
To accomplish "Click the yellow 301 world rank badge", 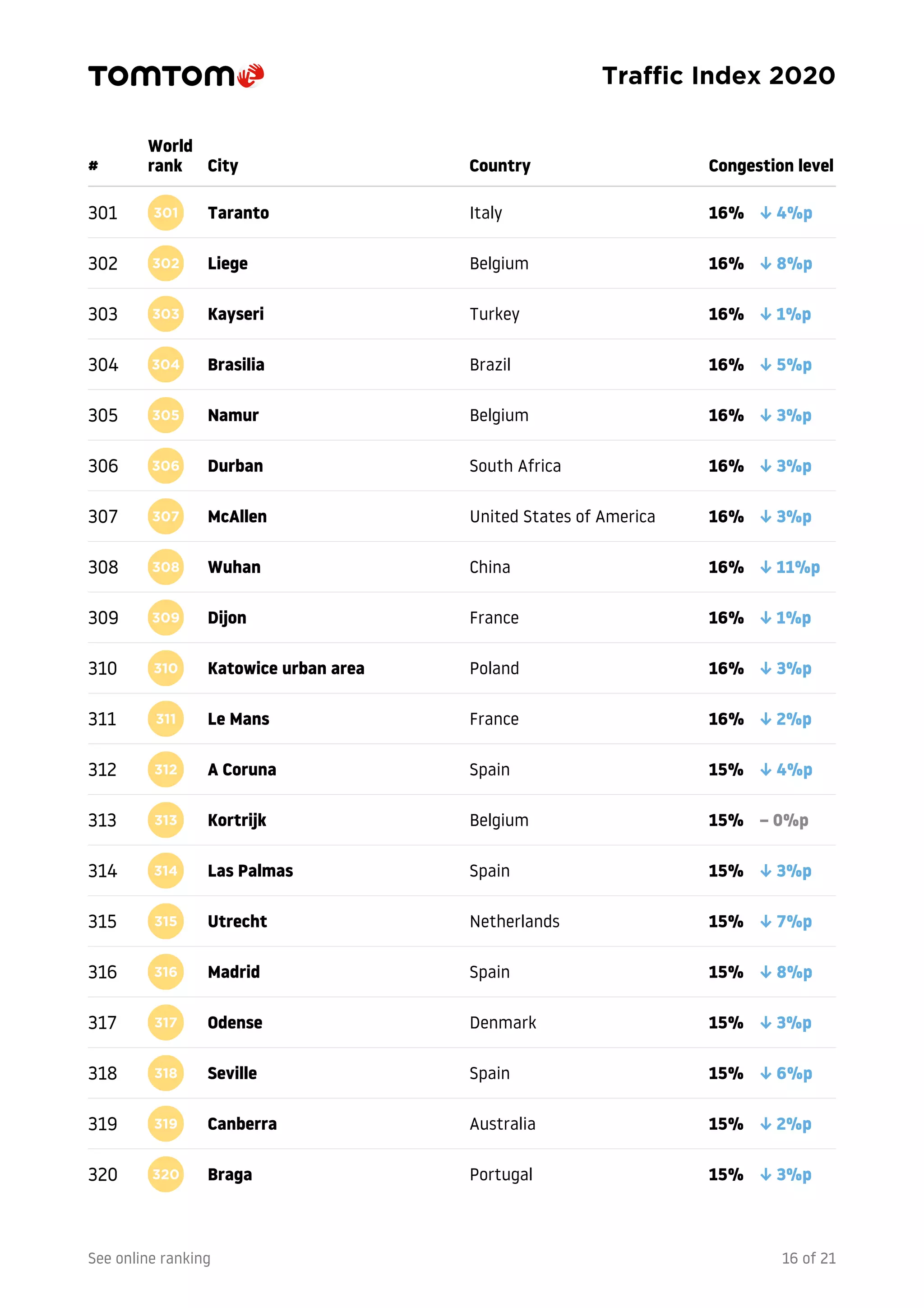I will coord(166,213).
